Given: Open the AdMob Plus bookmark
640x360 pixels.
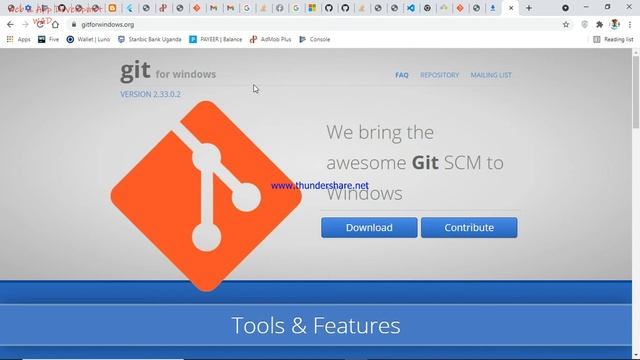Looking at the screenshot, I should [271, 39].
